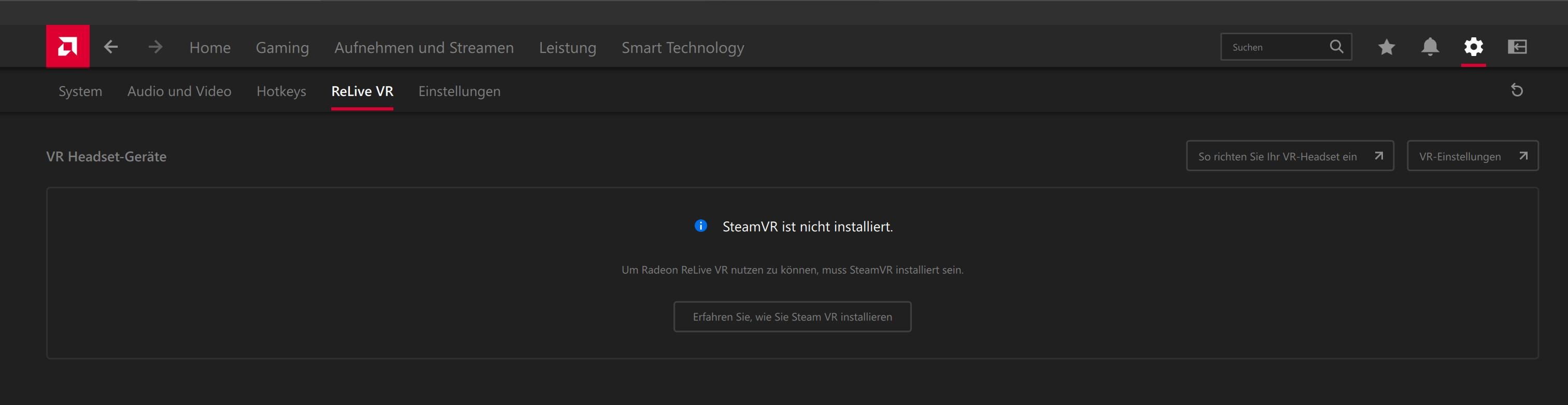Open the Home menu tab
Viewport: 1568px width, 405px height.
pos(210,48)
